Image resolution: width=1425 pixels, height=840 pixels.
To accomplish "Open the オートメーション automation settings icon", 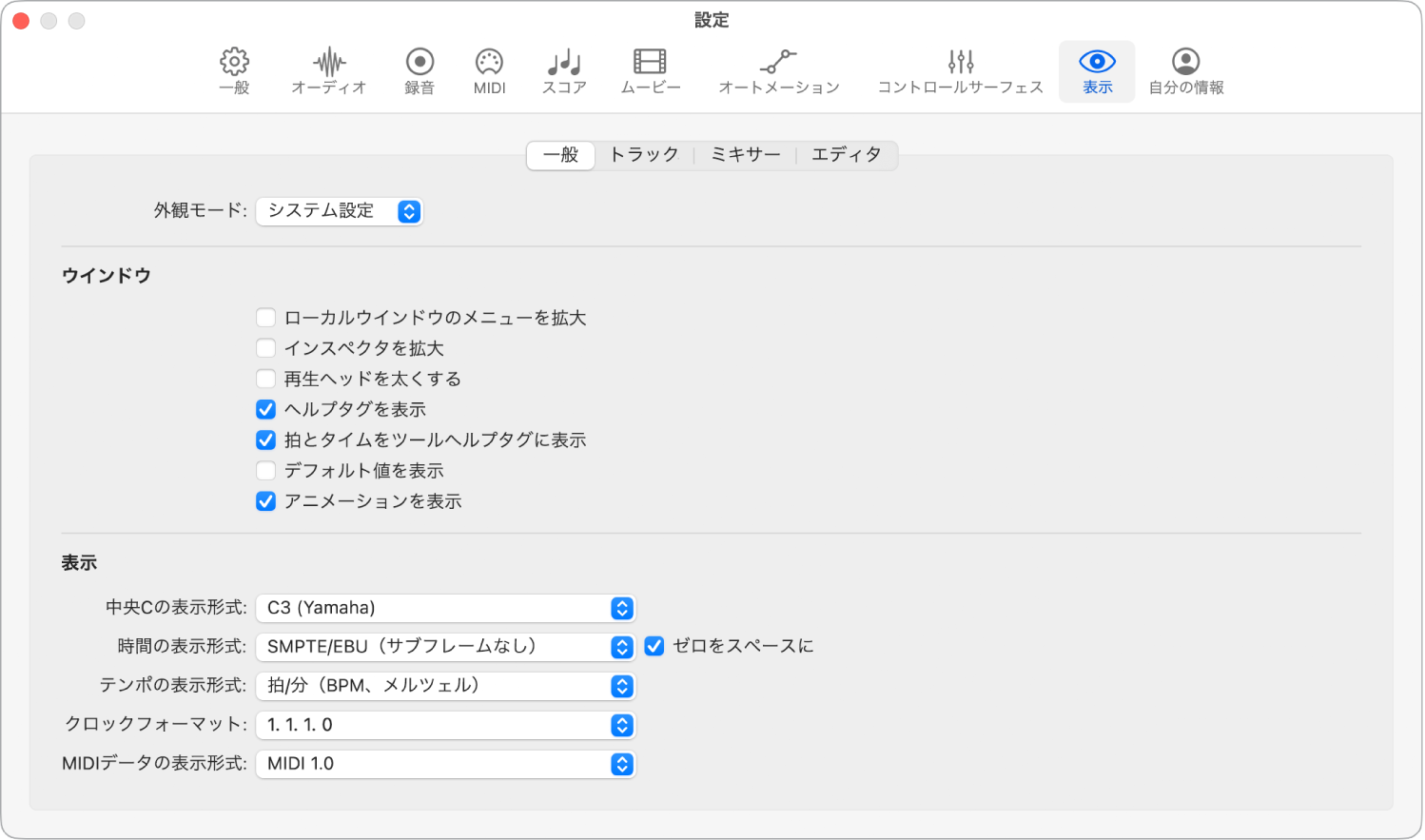I will click(x=778, y=70).
